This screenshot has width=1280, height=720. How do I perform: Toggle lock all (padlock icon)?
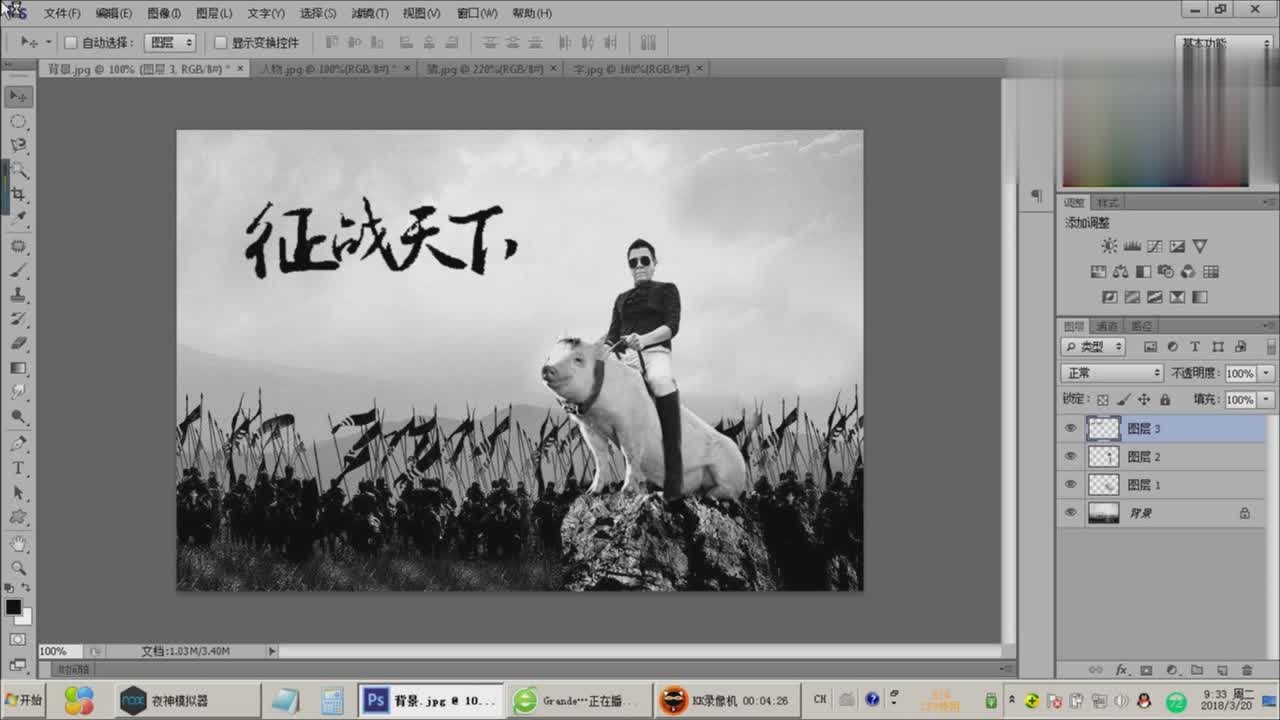(x=1165, y=400)
